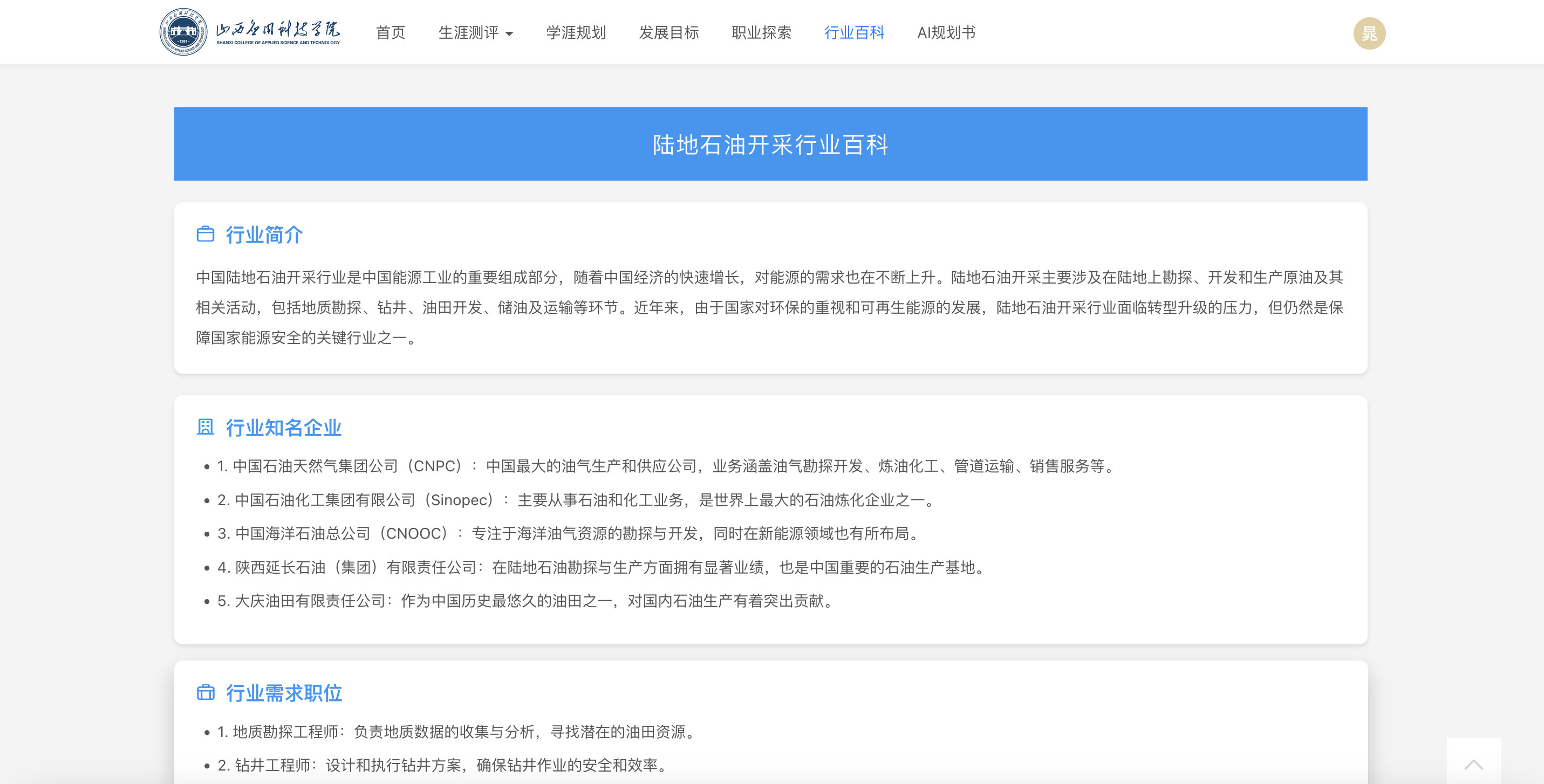Open the 职业探索 page
The width and height of the screenshot is (1544, 784).
pyautogui.click(x=762, y=32)
